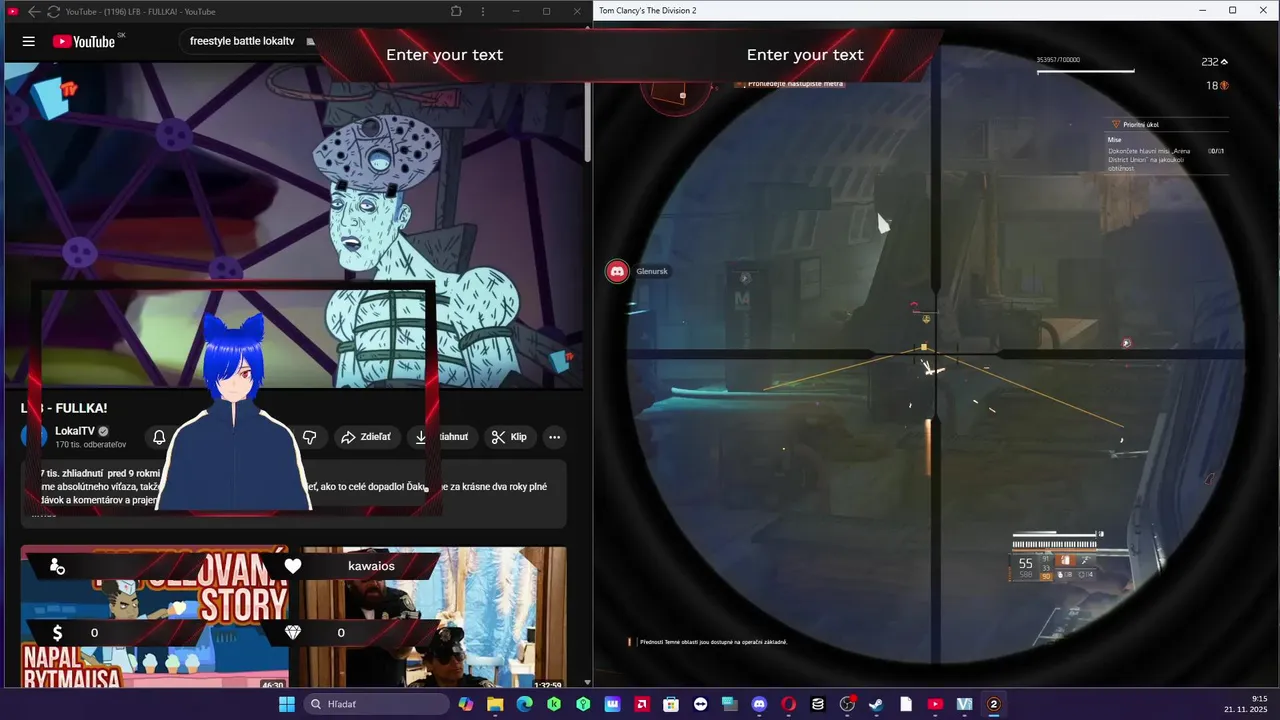Click the Discord overlay avatar for Glenursk
The width and height of the screenshot is (1280, 720).
point(618,271)
